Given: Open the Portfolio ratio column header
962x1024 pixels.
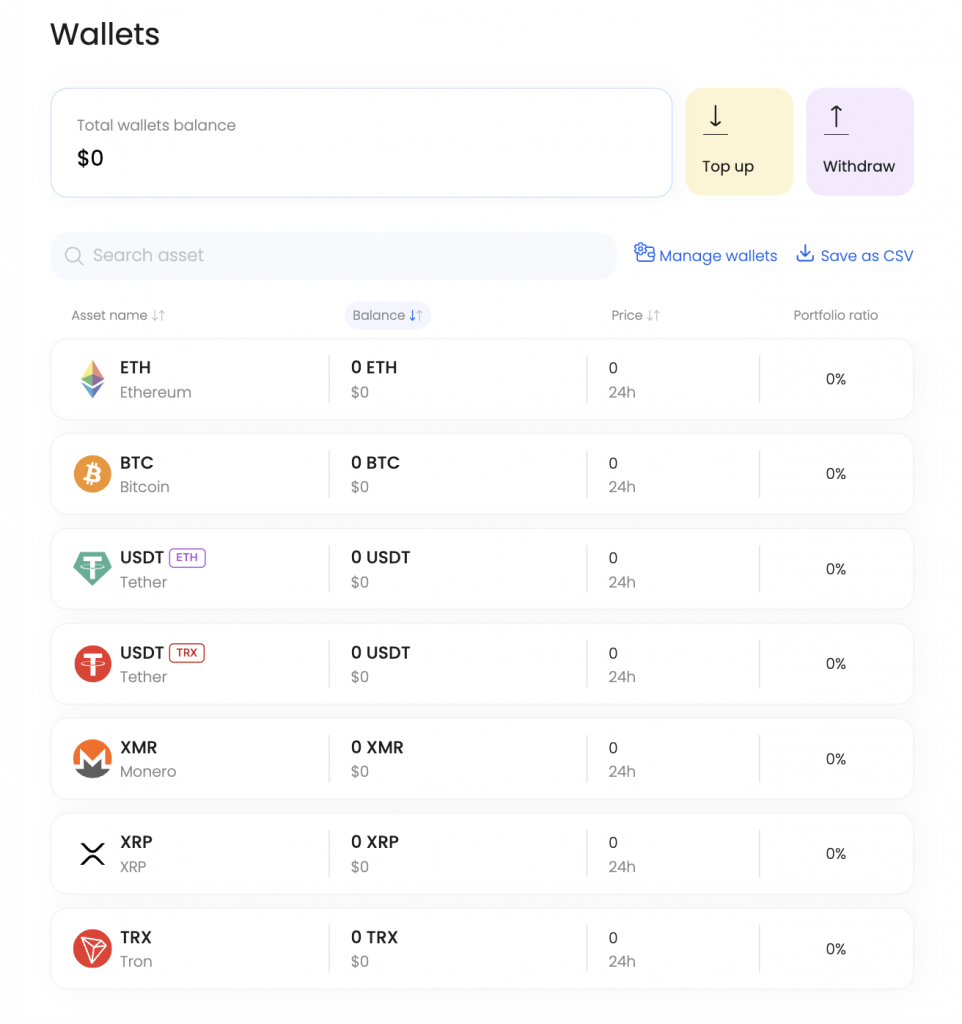Looking at the screenshot, I should point(835,315).
